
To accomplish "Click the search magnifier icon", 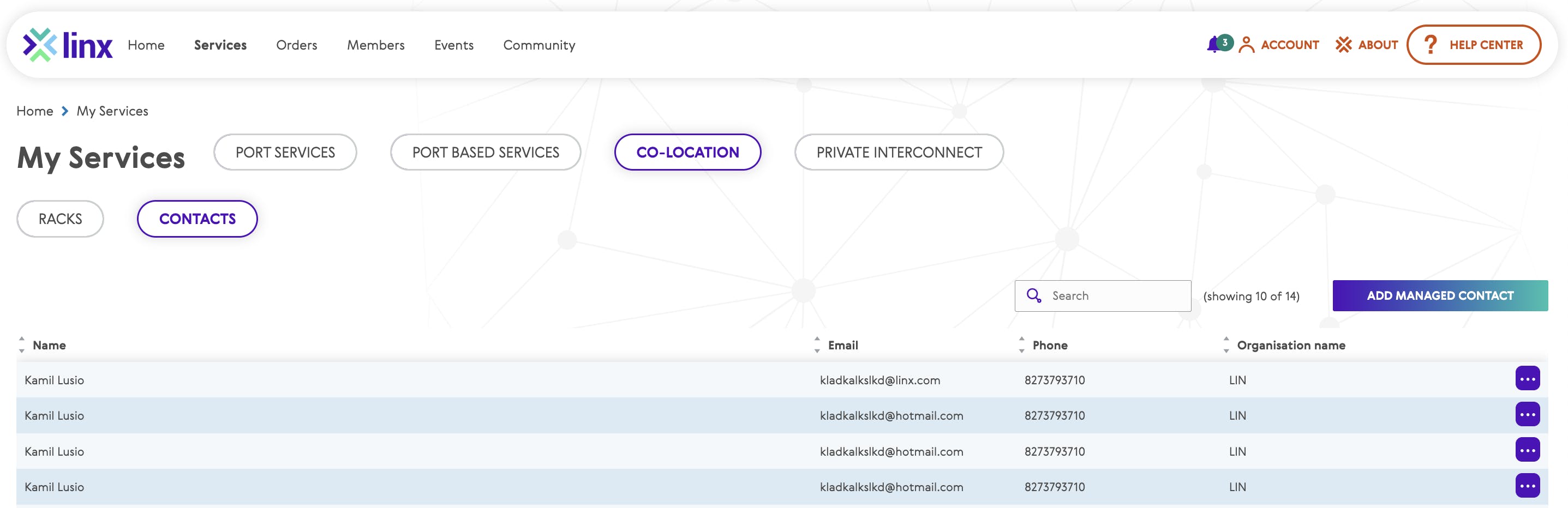I will click(x=1033, y=295).
